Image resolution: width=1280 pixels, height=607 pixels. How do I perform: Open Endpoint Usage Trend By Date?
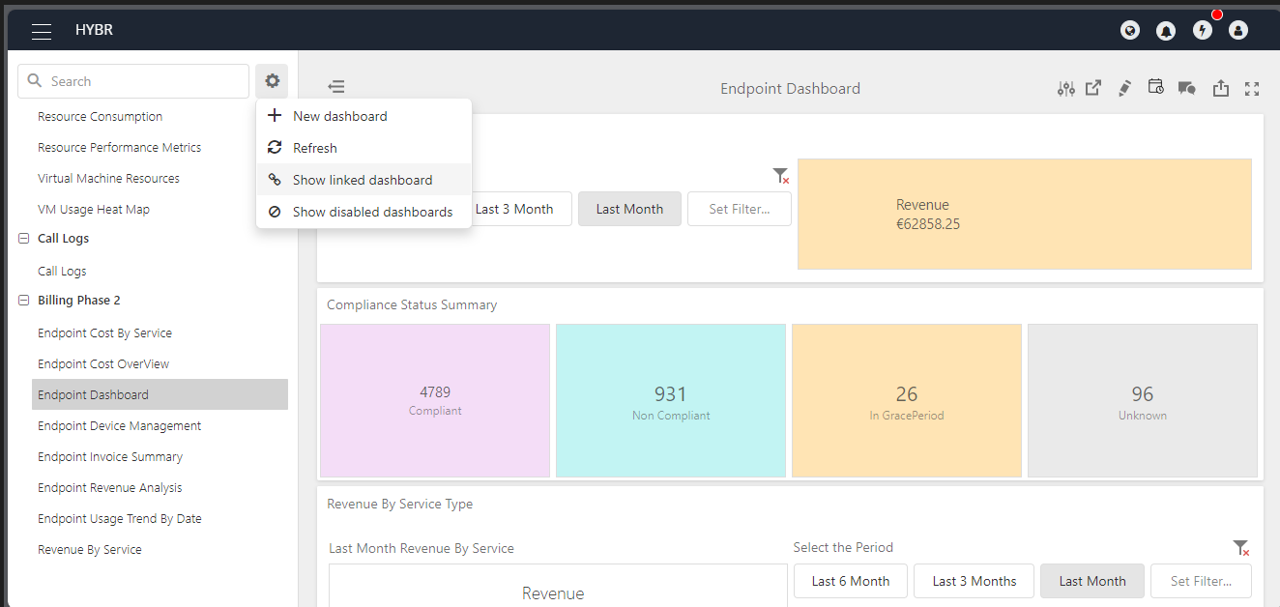click(120, 519)
